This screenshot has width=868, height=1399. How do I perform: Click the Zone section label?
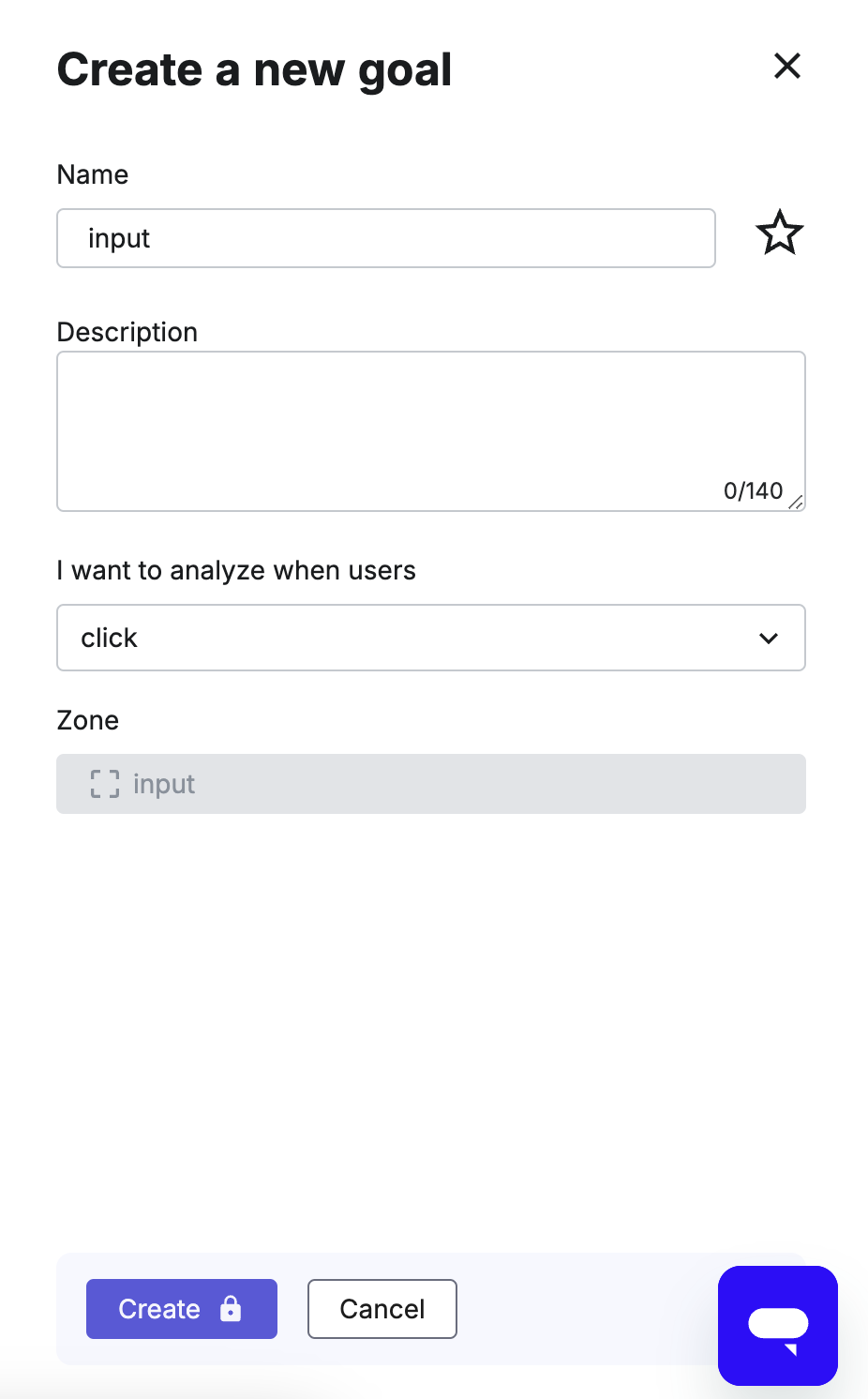click(x=88, y=720)
